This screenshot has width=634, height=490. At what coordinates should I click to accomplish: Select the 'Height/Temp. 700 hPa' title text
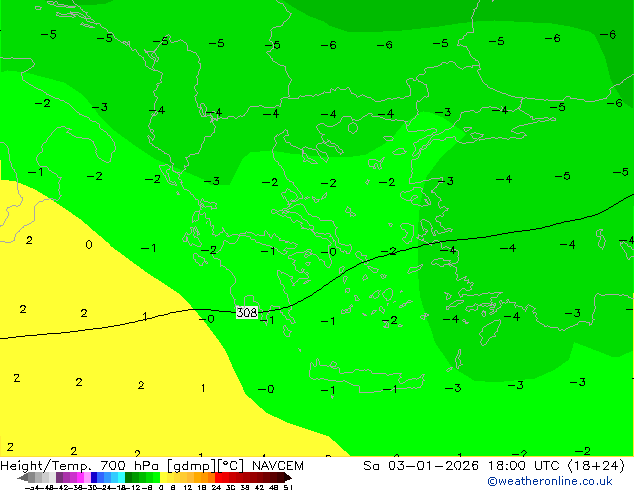79,466
